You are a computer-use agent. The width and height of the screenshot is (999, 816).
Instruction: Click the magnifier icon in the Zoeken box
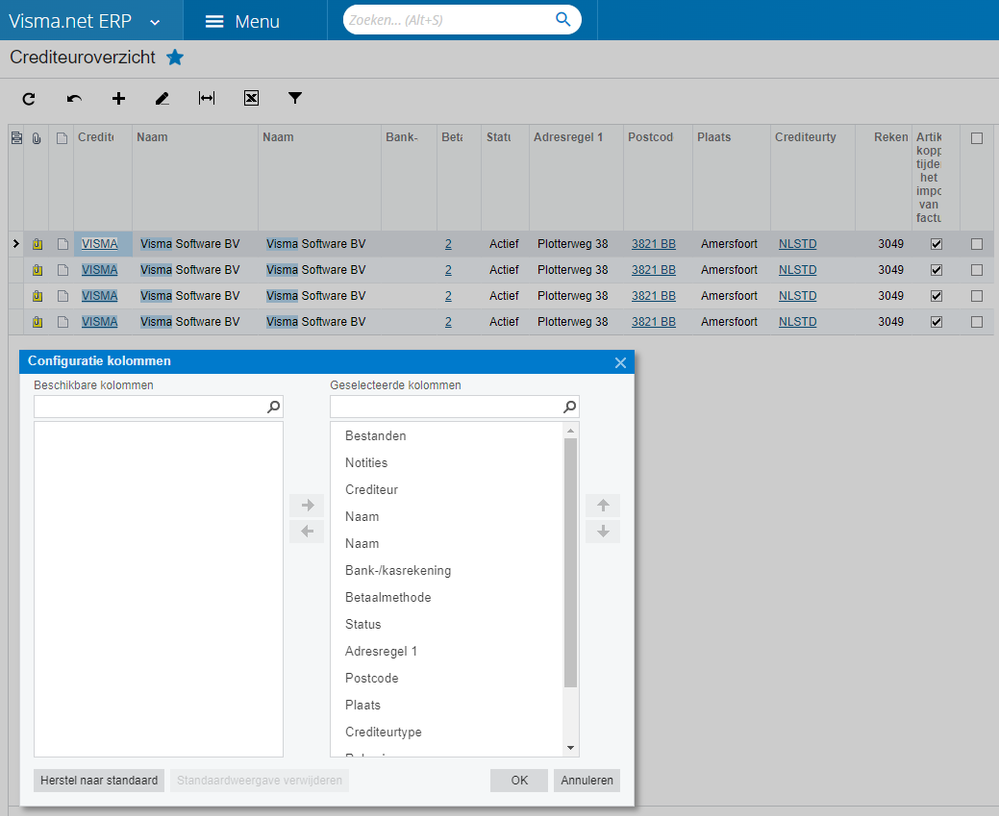pyautogui.click(x=563, y=20)
